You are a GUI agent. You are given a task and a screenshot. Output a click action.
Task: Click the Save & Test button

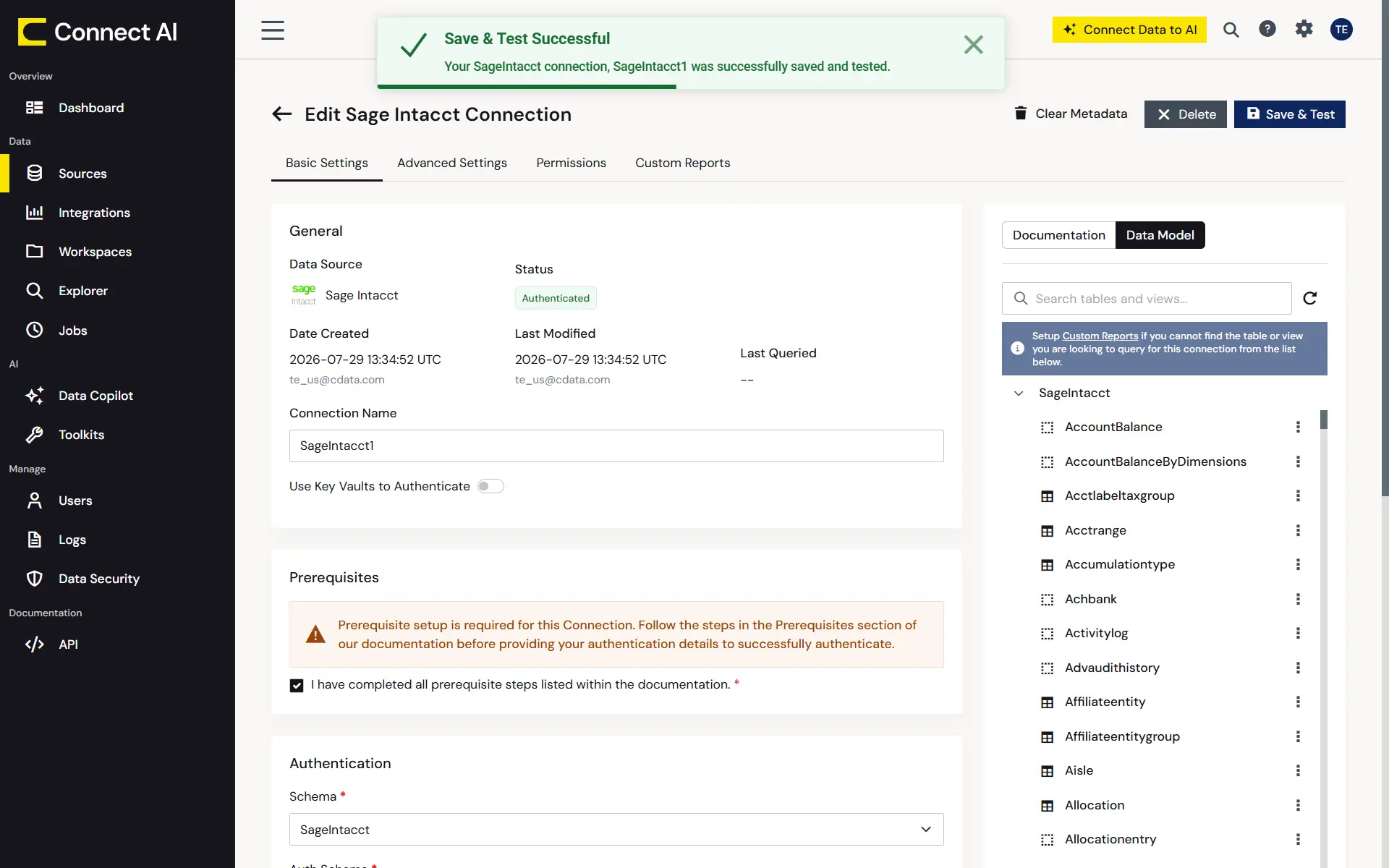coord(1289,114)
